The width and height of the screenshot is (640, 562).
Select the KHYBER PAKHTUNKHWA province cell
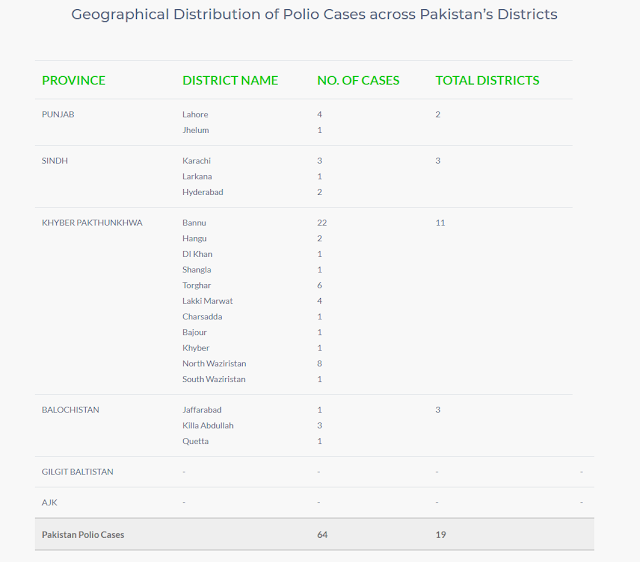[92, 222]
